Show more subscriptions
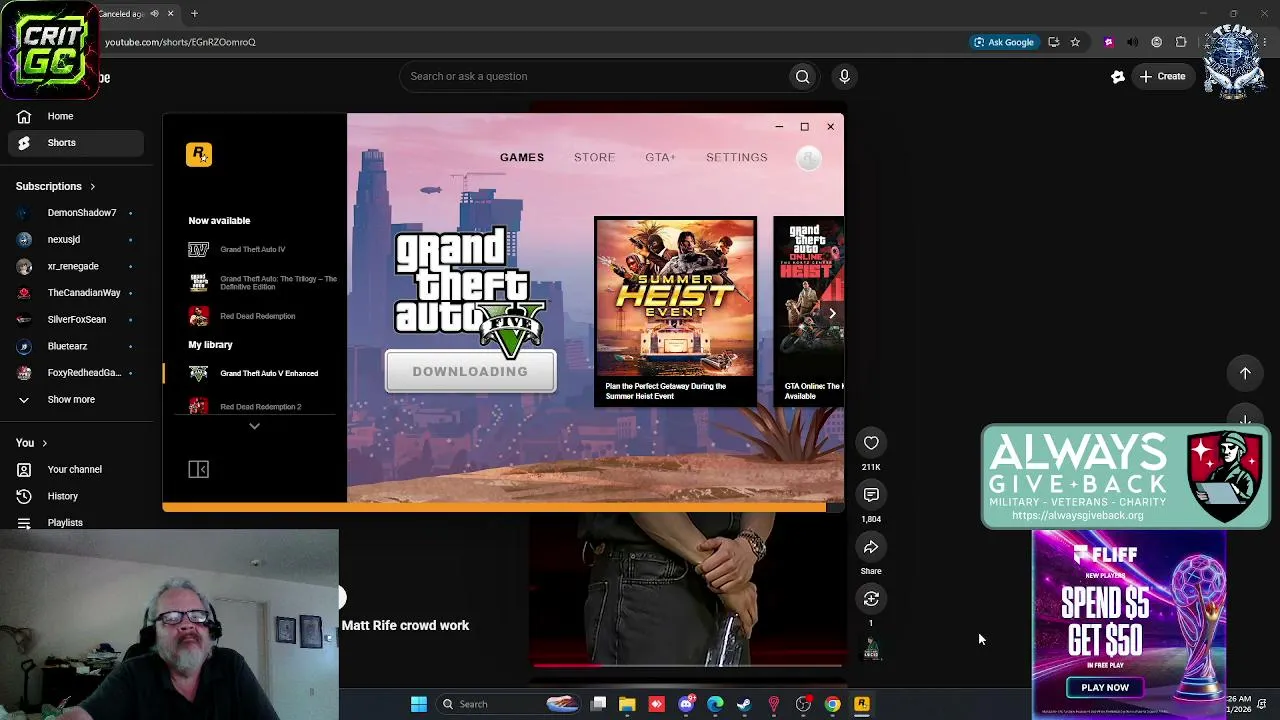 pos(72,400)
